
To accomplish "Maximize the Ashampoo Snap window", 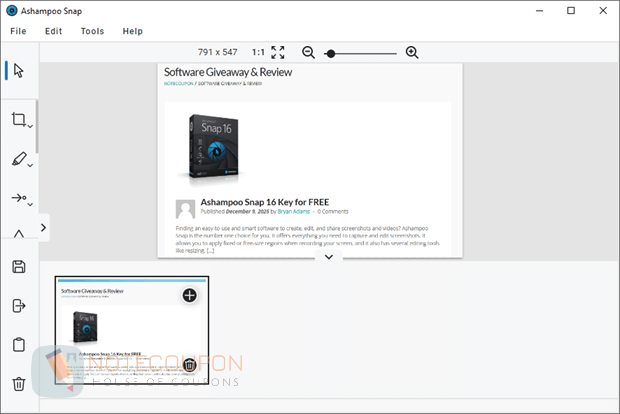I will (571, 11).
